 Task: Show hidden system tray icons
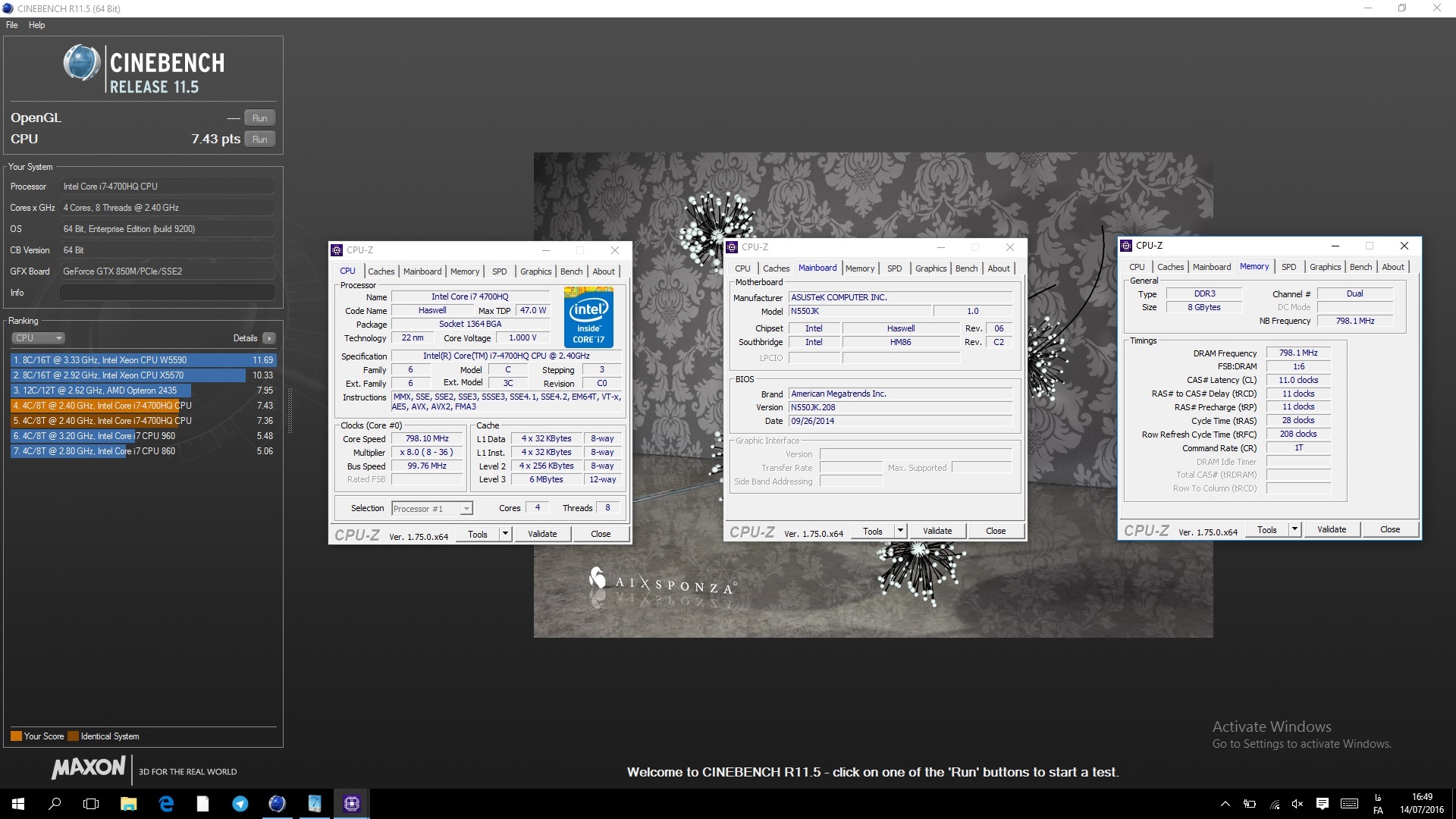[1225, 804]
